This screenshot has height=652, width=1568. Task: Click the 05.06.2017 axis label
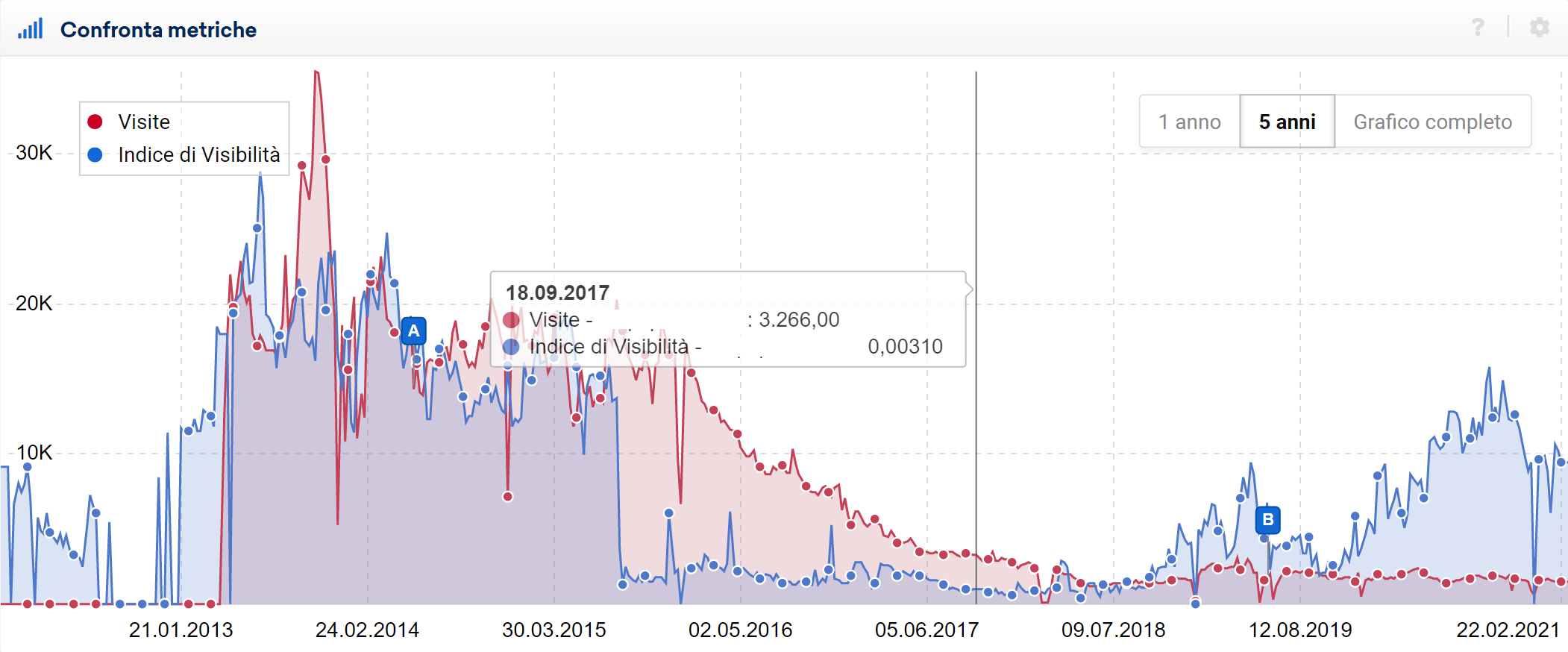(x=926, y=630)
